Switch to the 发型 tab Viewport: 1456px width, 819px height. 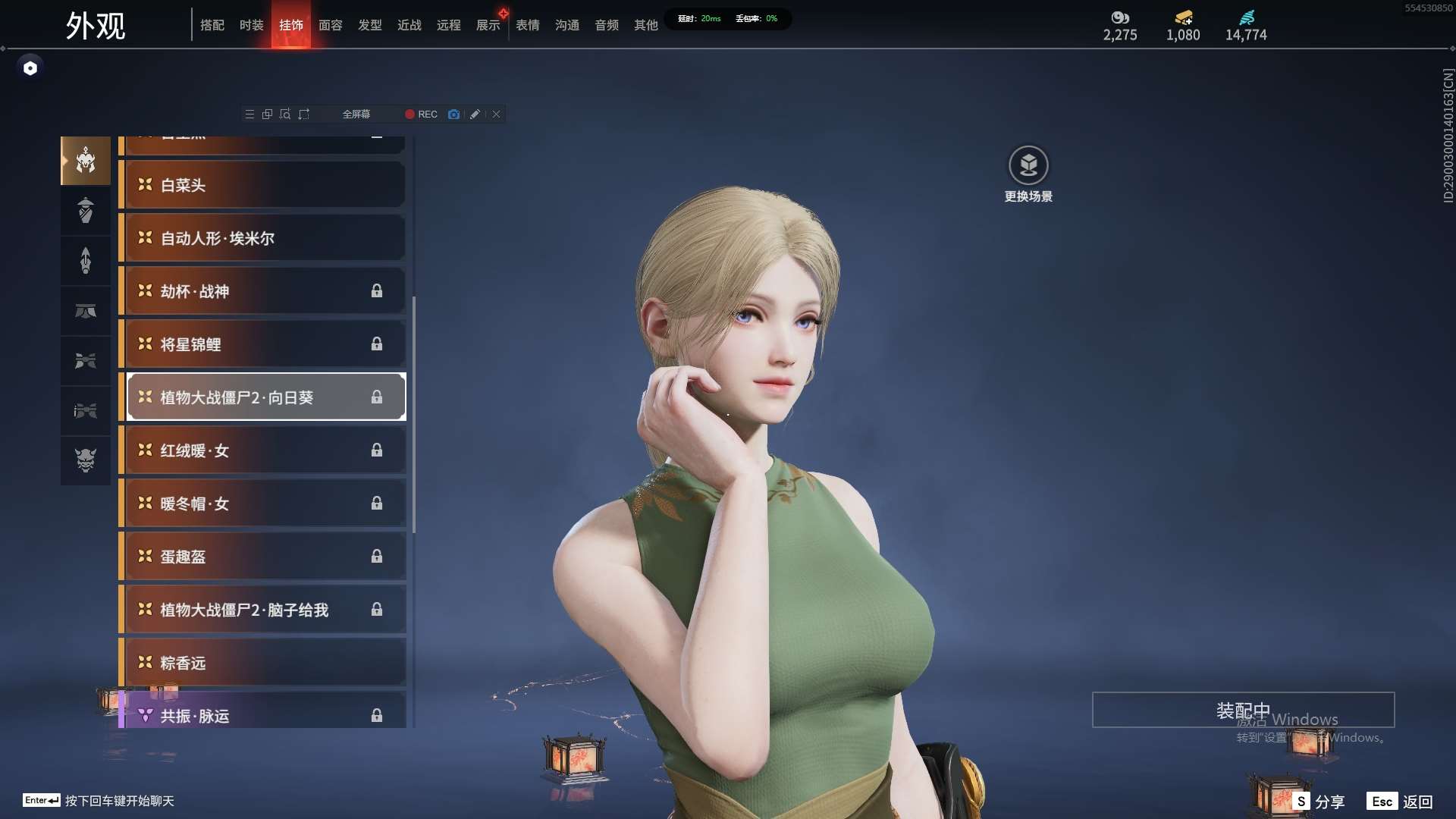[x=369, y=25]
